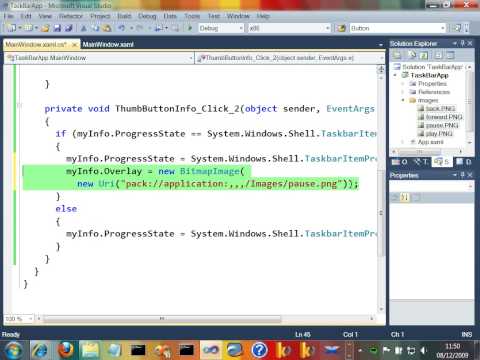480x360 pixels.
Task: Open the File menu
Action: coord(9,16)
